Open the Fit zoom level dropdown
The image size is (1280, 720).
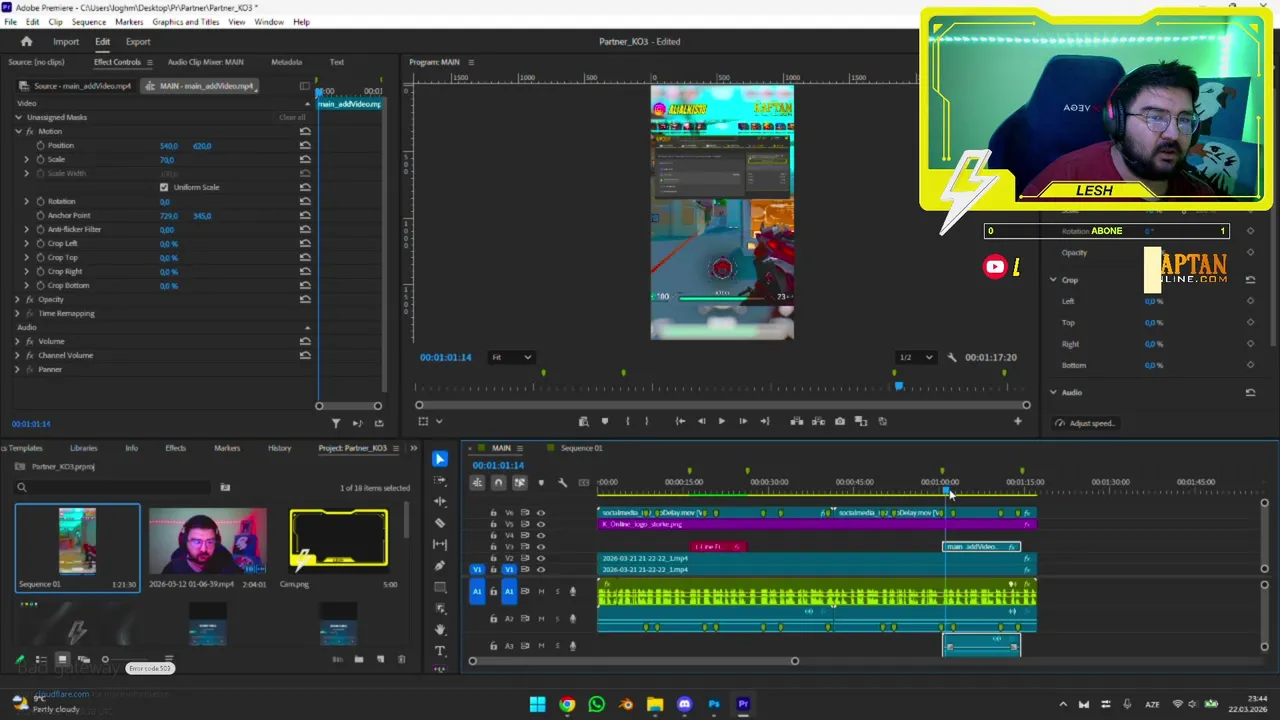point(511,357)
